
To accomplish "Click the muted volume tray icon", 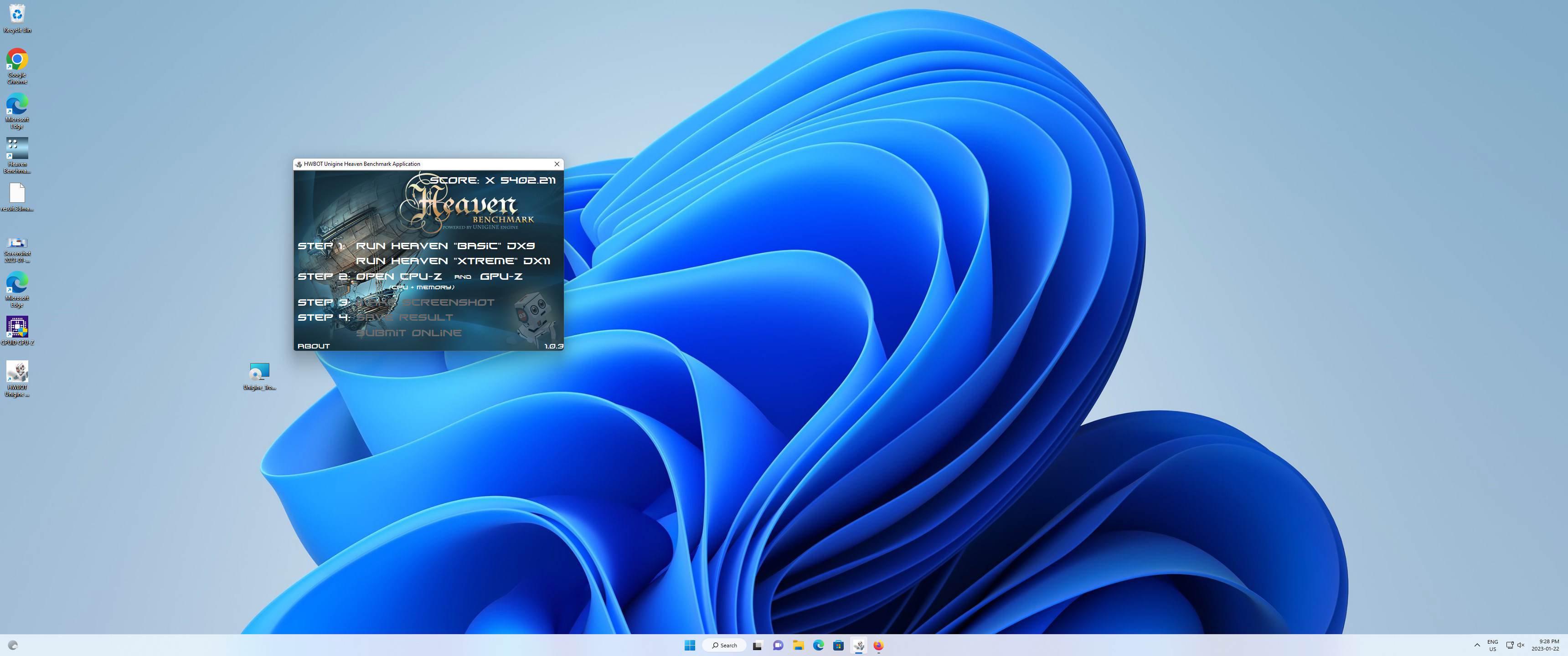I will point(1521,645).
